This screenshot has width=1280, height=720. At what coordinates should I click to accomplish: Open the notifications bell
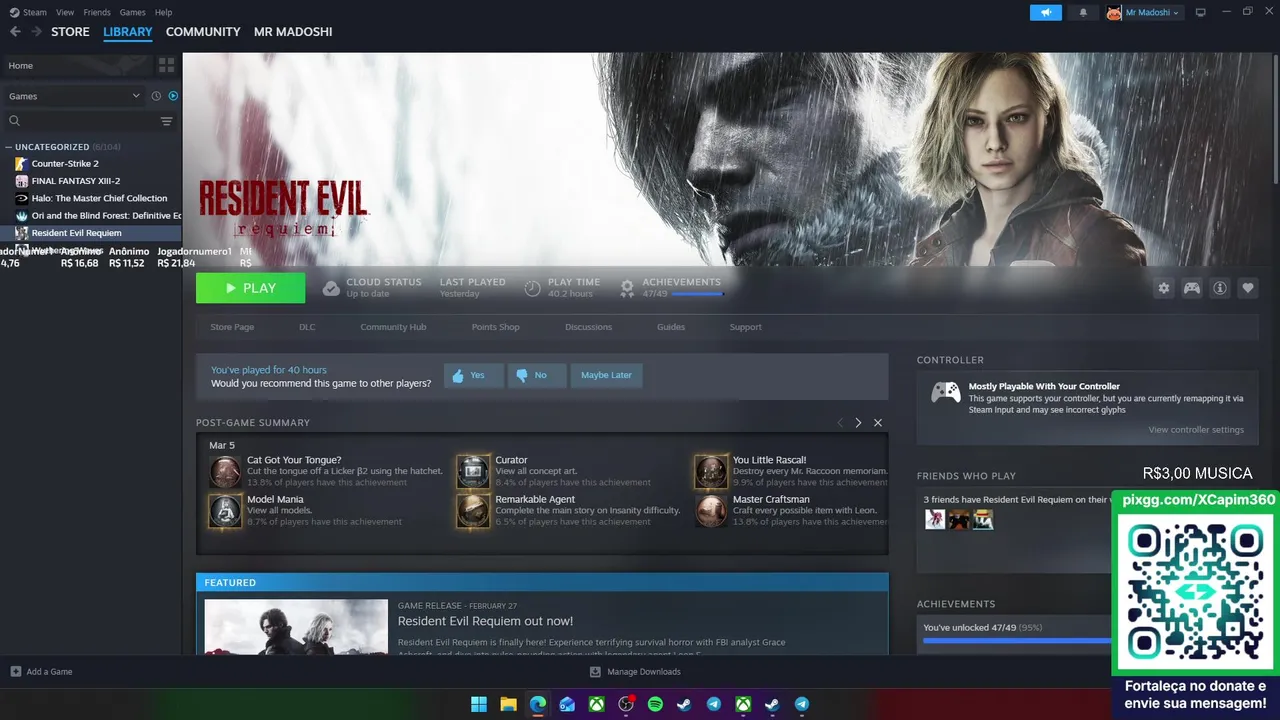1083,12
